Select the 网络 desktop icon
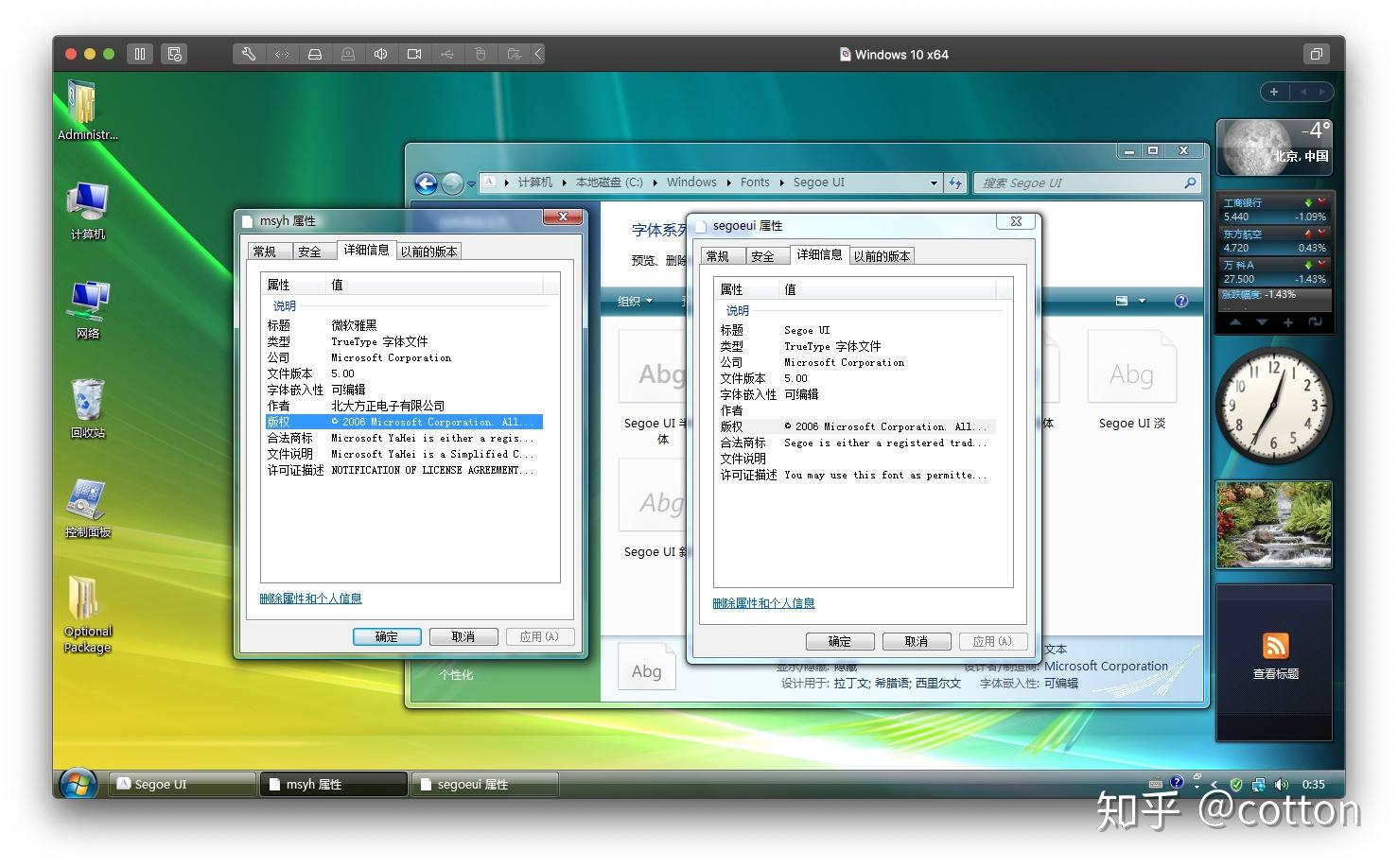The height and width of the screenshot is (868, 1398). 88,310
